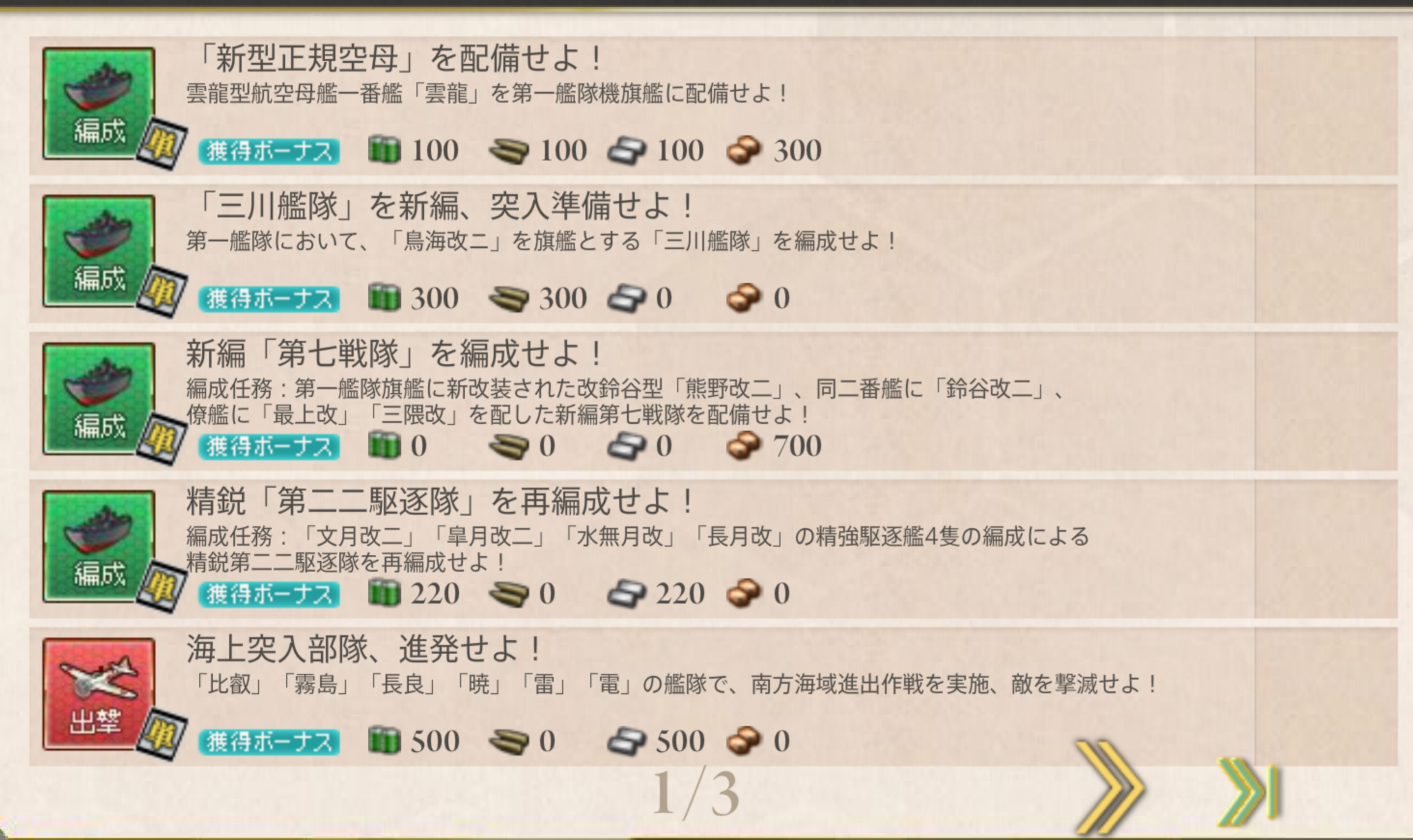Image resolution: width=1413 pixels, height=840 pixels.
Task: Click the 単 badge on 新型正規空母 quest
Action: point(163,144)
